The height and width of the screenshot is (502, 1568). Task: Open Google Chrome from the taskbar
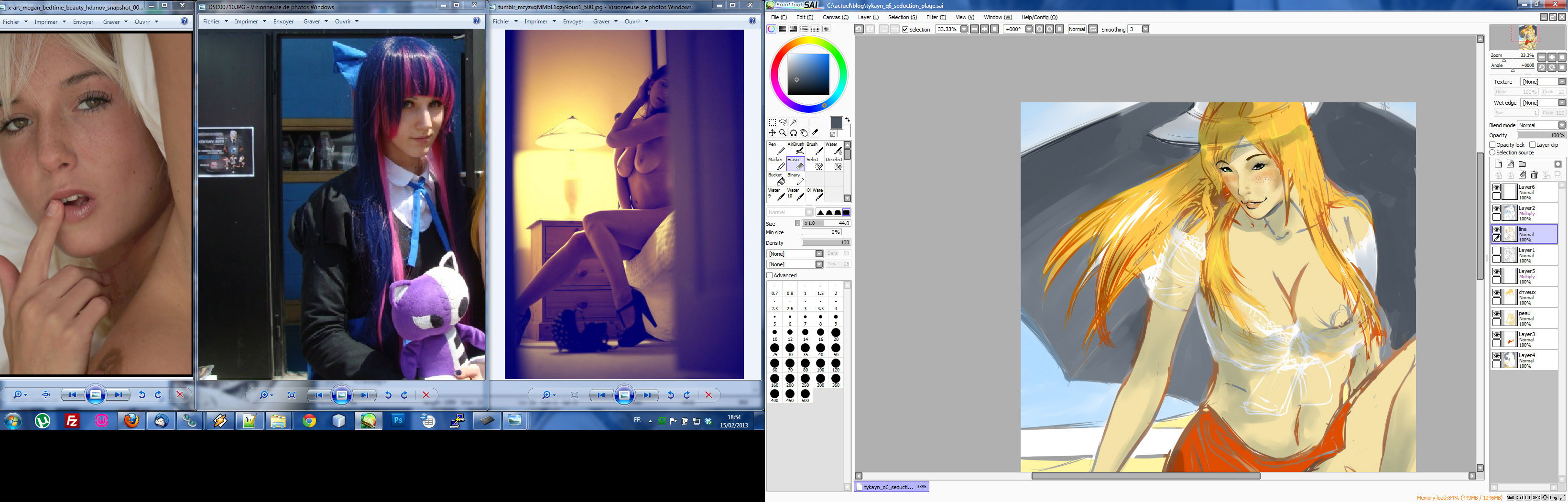(309, 420)
